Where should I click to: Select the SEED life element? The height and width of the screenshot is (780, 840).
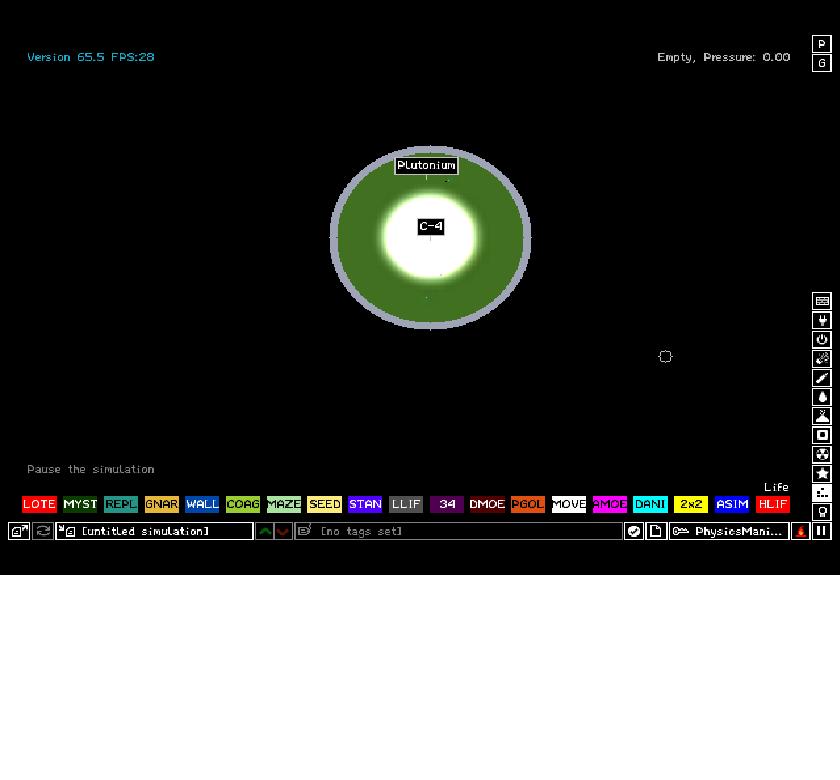(324, 504)
